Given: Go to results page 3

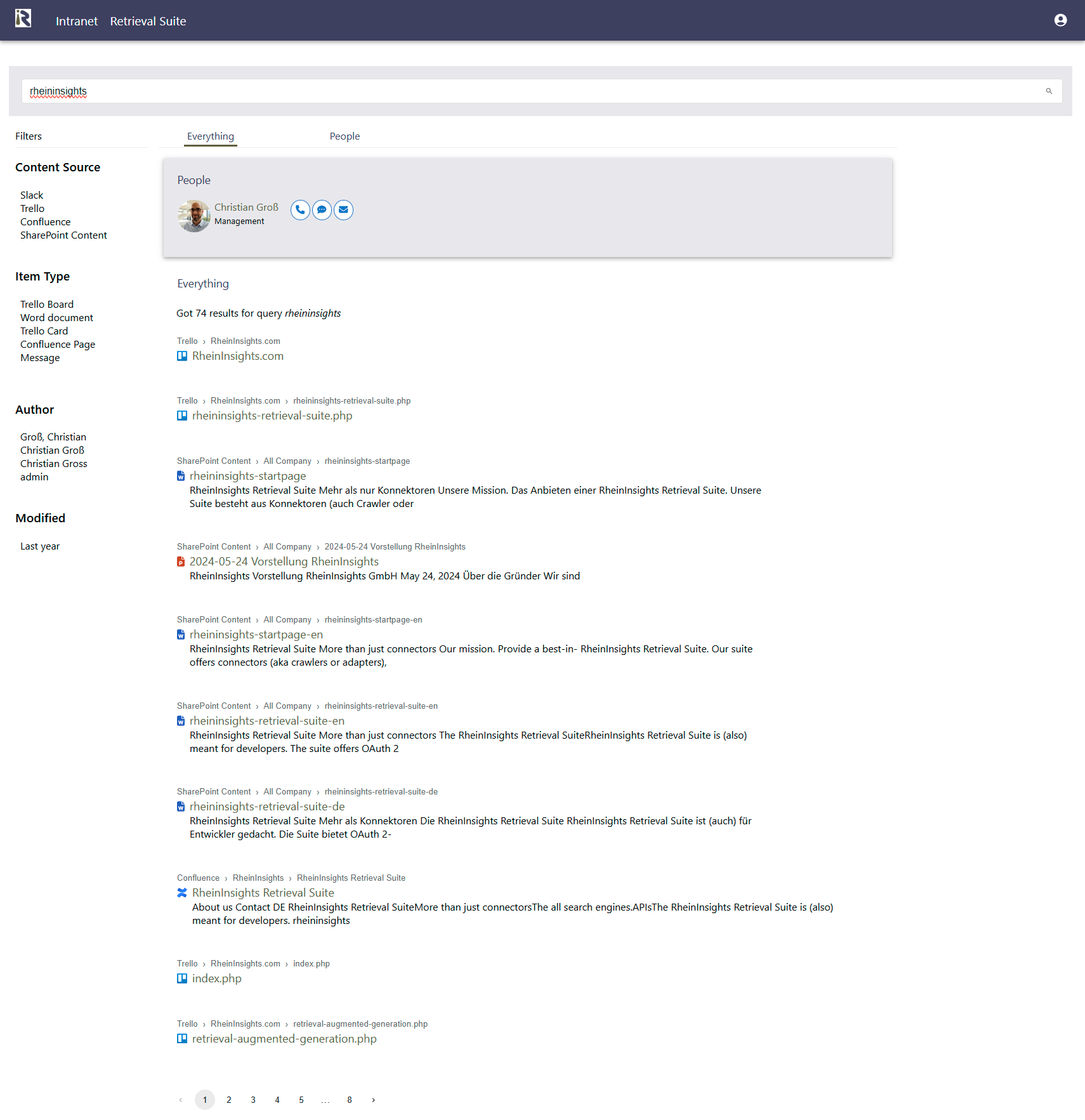Looking at the screenshot, I should point(253,1100).
